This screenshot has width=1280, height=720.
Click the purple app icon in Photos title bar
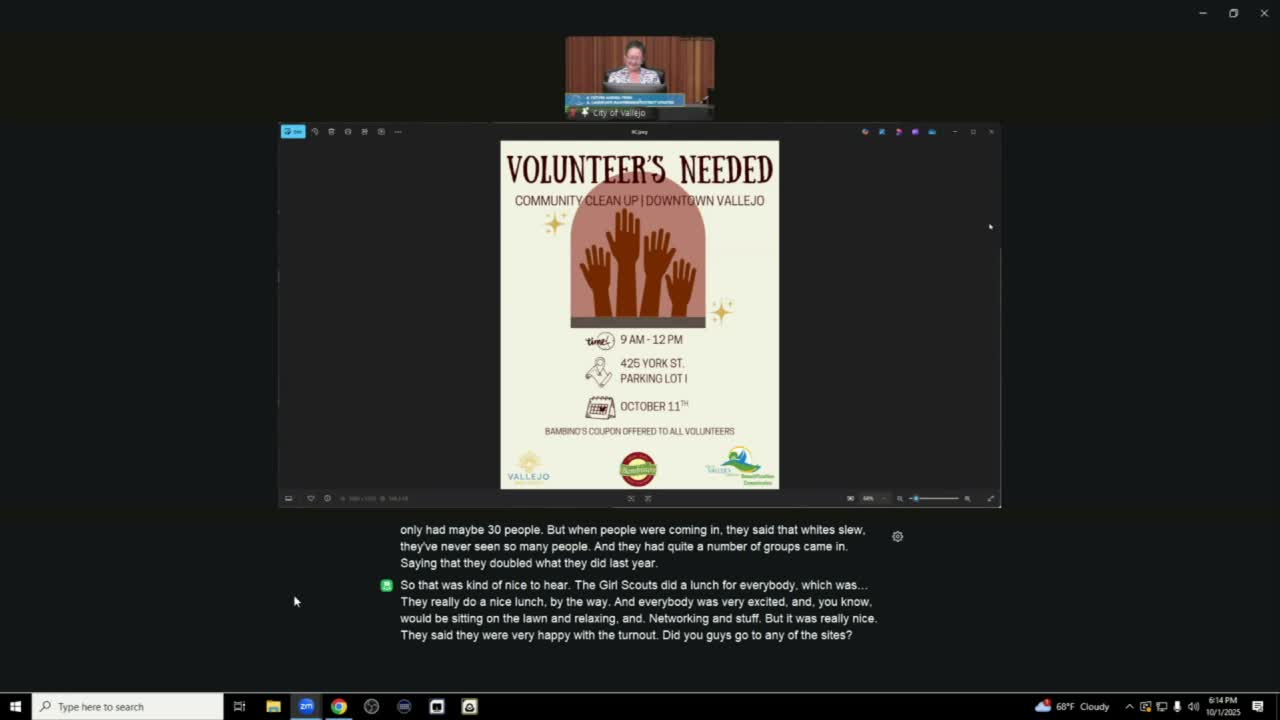(915, 132)
